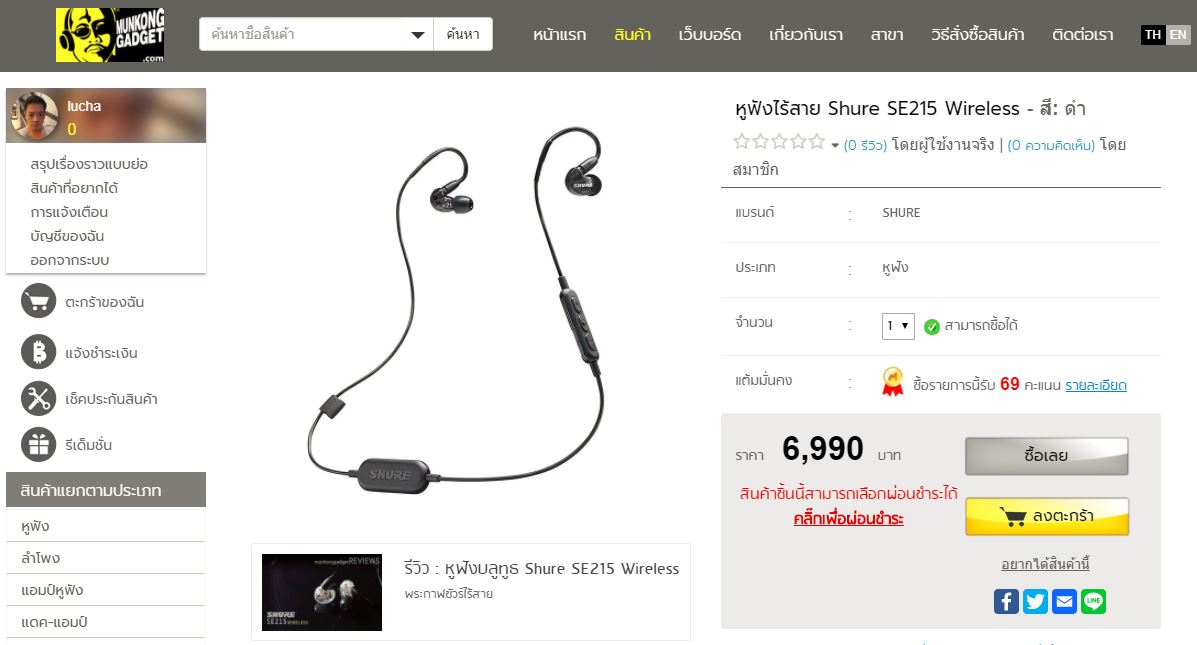The width and height of the screenshot is (1197, 645).
Task: Switch language to EN
Action: pos(1178,34)
